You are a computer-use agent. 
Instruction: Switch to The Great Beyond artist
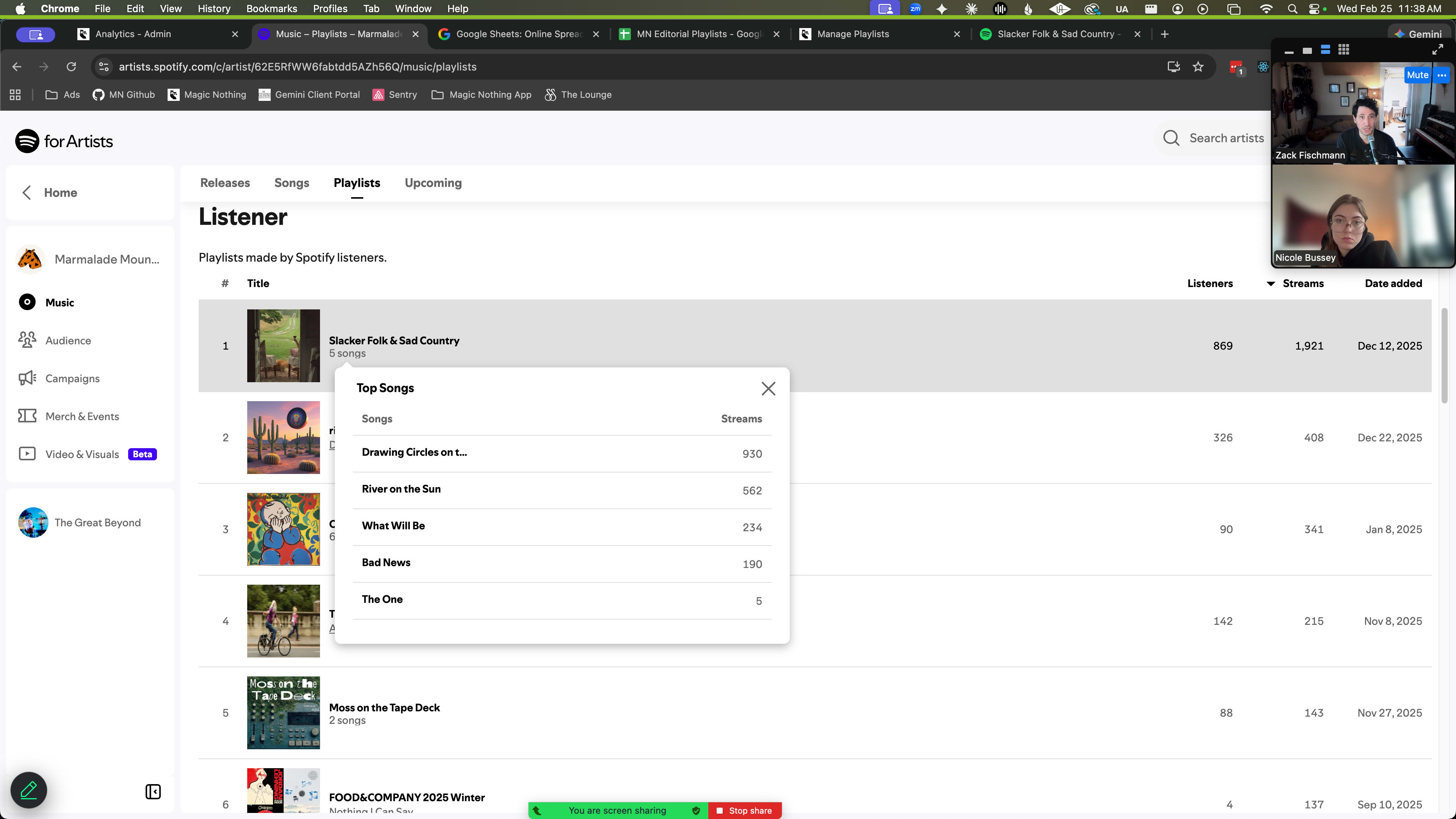tap(97, 522)
